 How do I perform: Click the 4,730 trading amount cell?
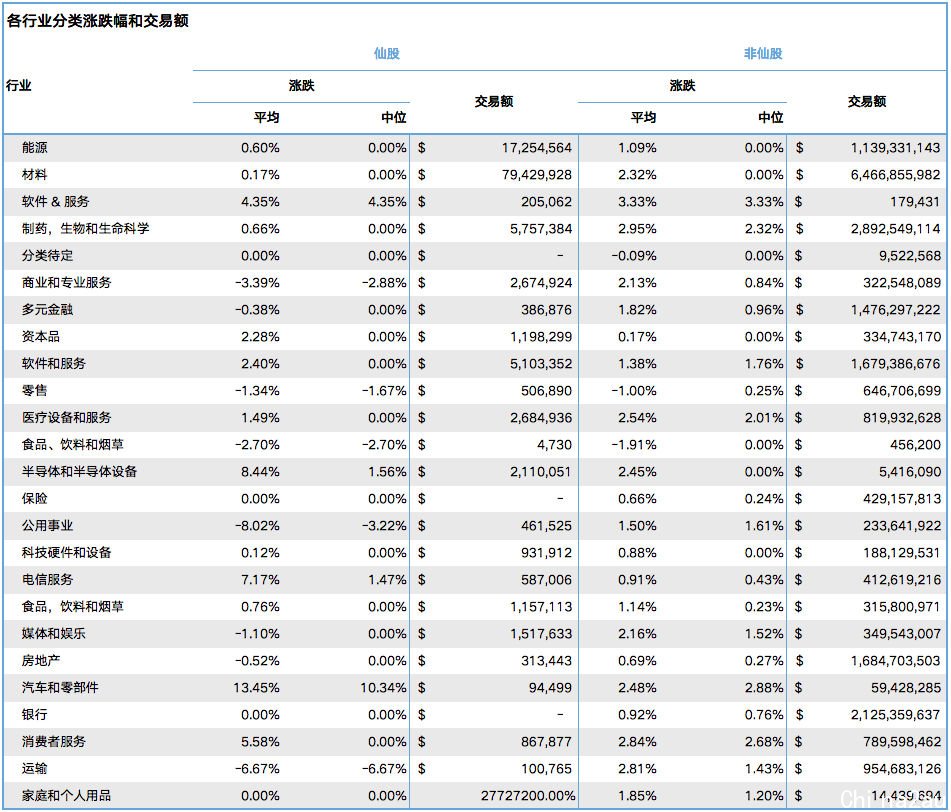[554, 445]
